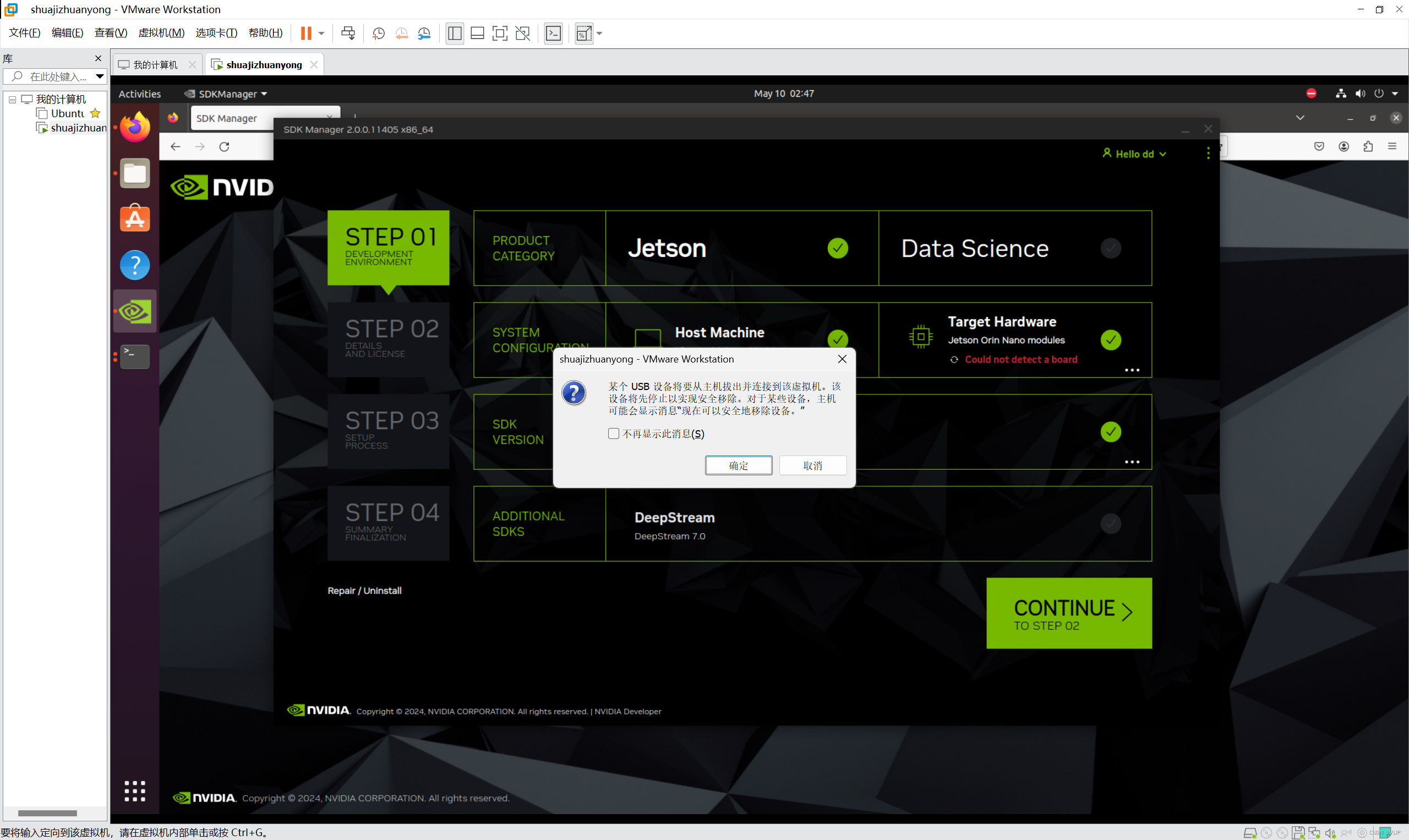Click the VMware pause VM icon

pyautogui.click(x=306, y=34)
